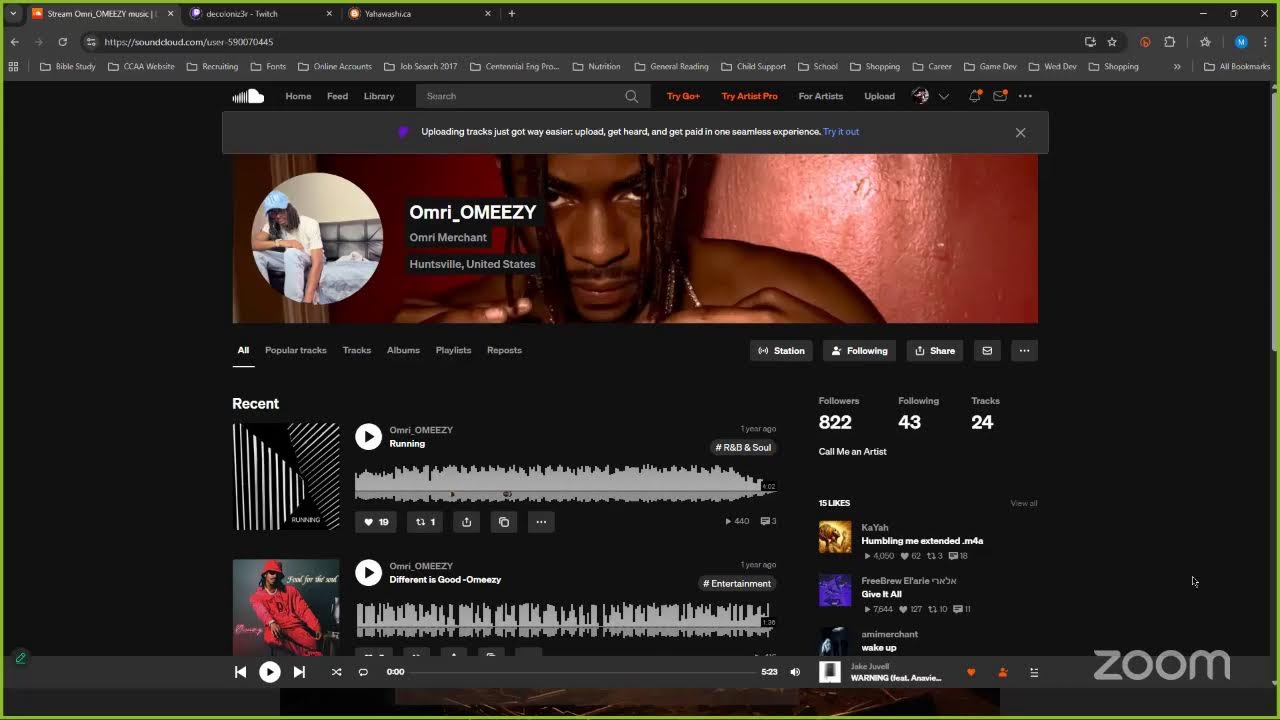Switch to the Playlists tab
Viewport: 1280px width, 720px height.
453,350
